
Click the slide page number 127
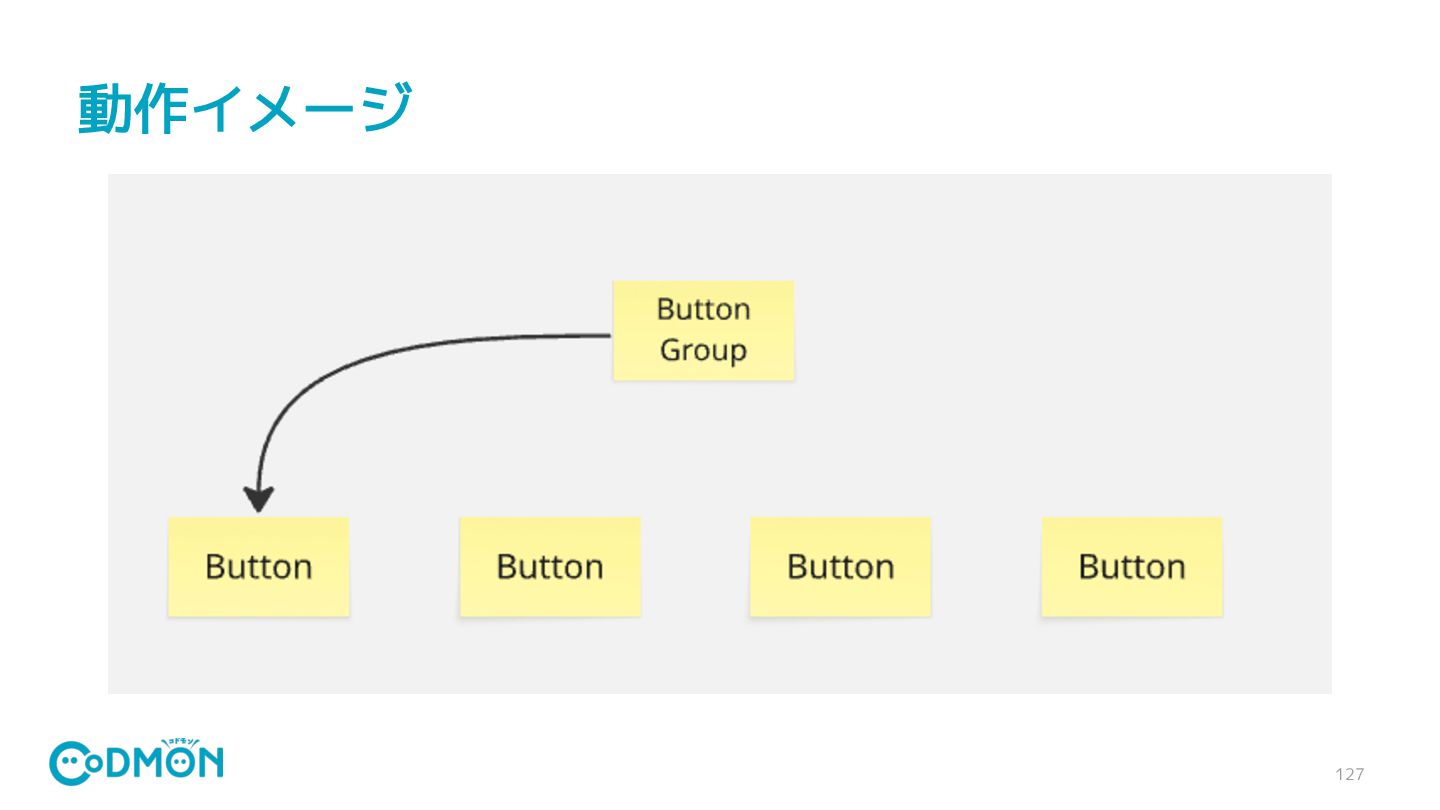(x=1349, y=774)
